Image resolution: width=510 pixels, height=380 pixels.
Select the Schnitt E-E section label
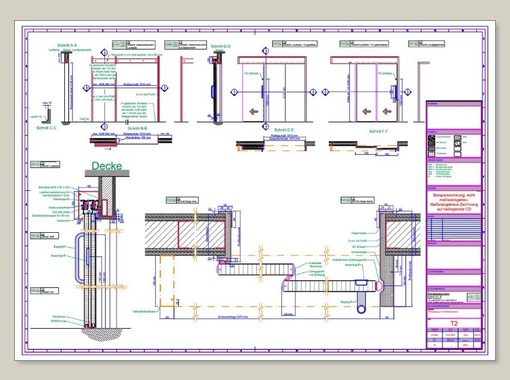[x=284, y=130]
